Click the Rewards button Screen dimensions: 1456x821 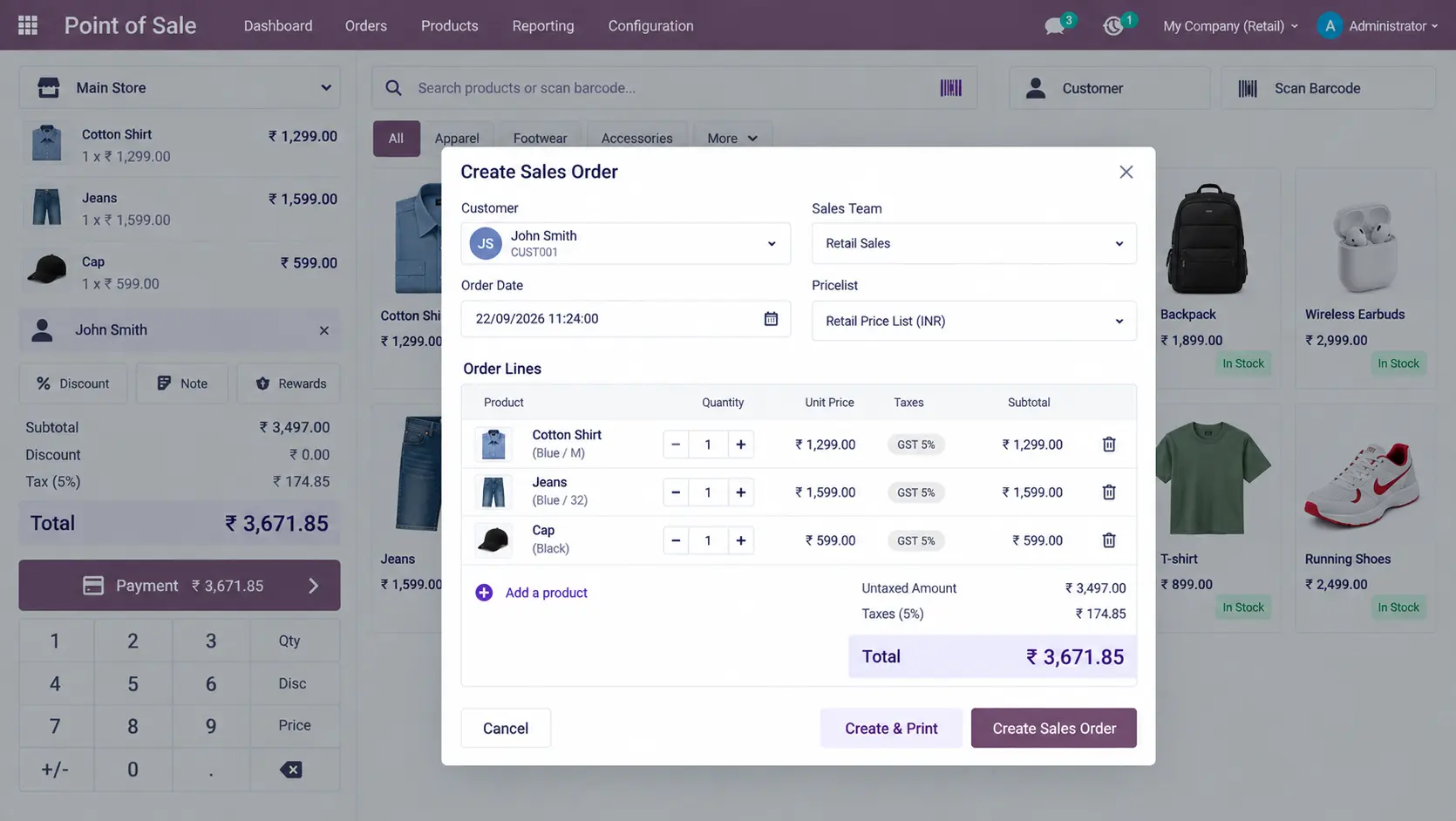(289, 383)
